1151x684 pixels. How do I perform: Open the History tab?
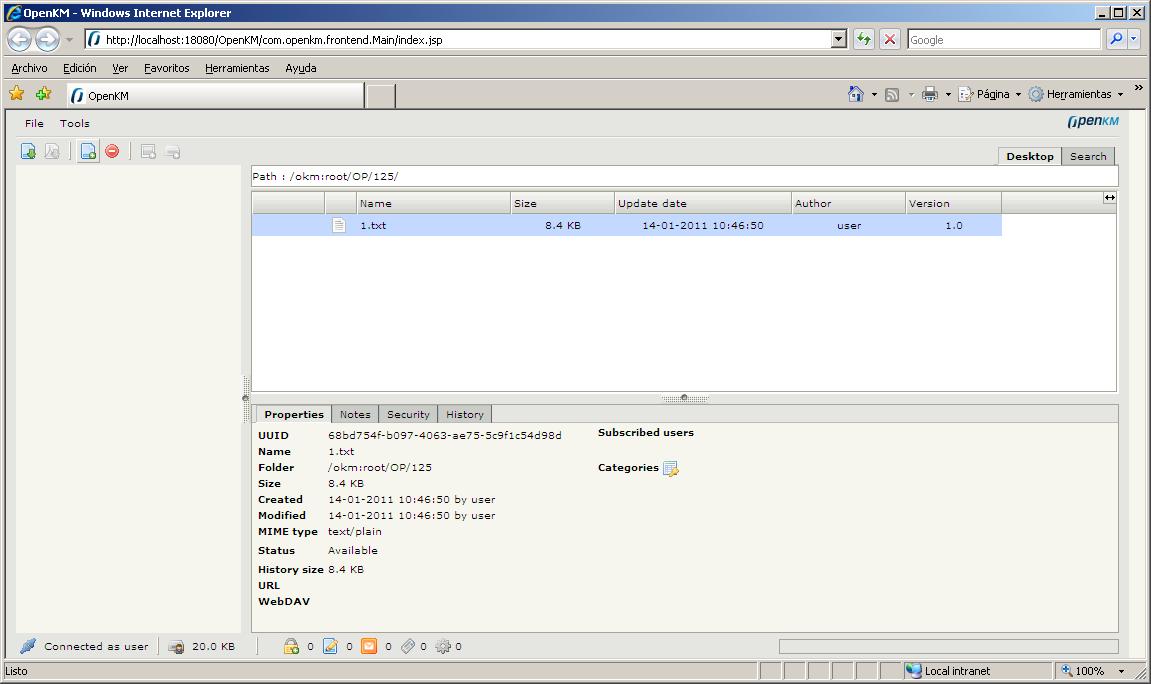click(x=465, y=415)
